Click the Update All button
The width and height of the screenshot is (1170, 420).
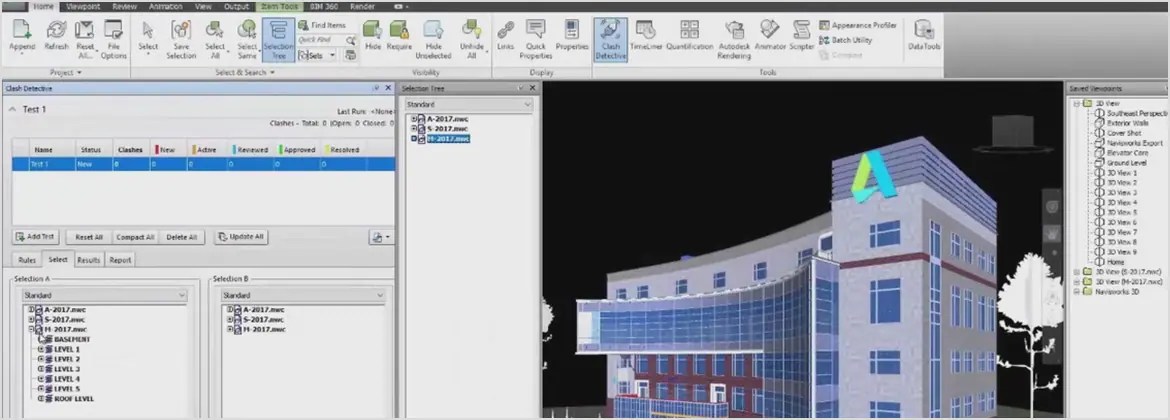click(241, 237)
